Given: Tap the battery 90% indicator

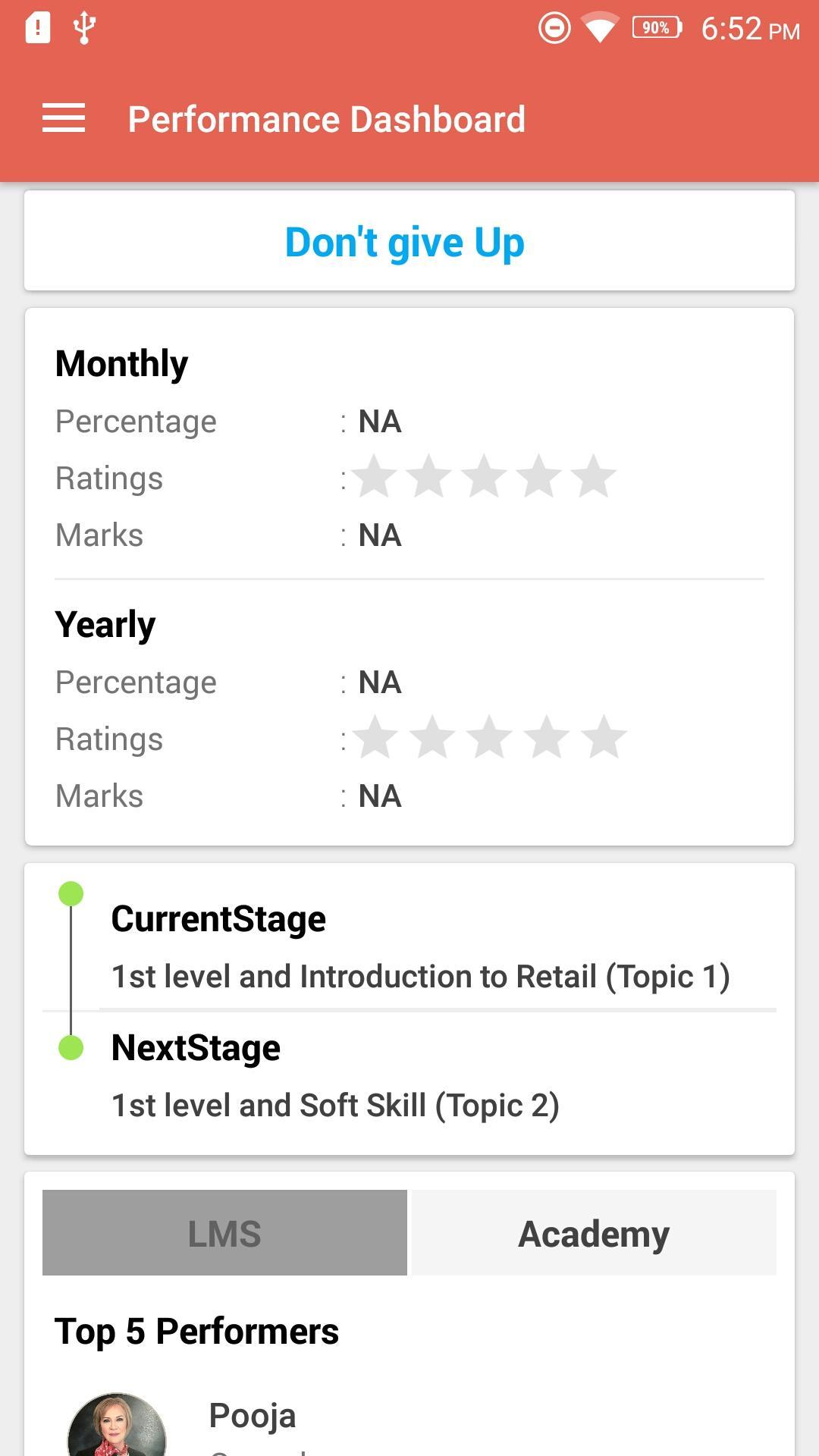Looking at the screenshot, I should (x=657, y=29).
